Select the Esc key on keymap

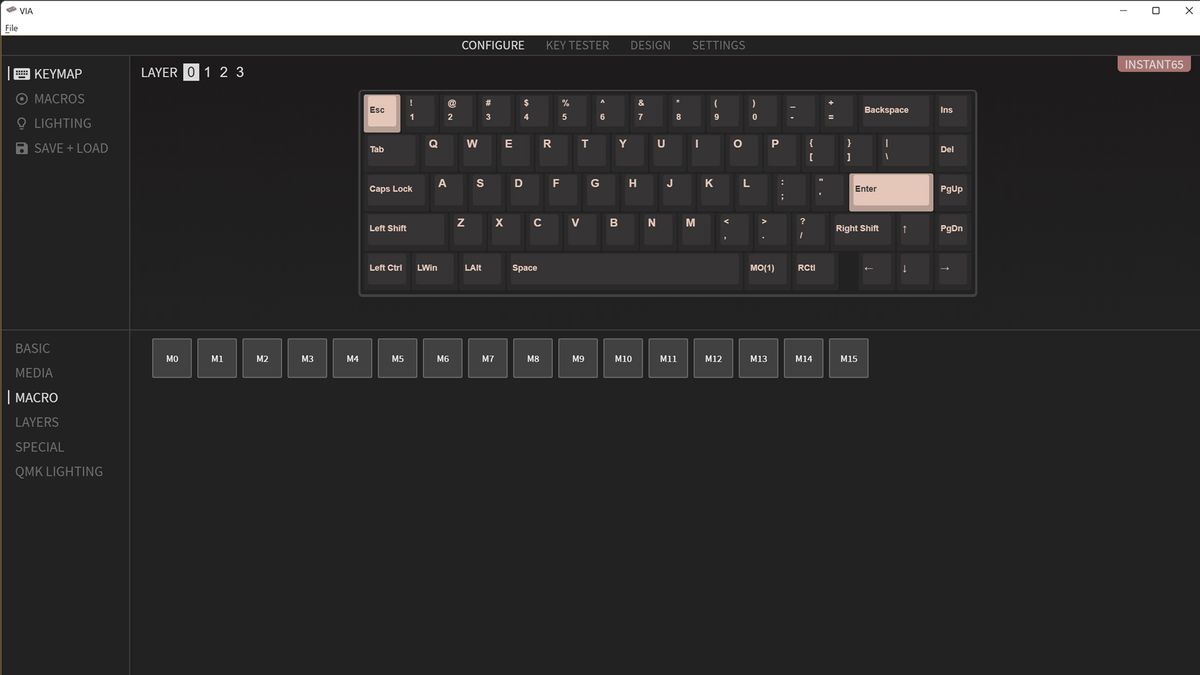pyautogui.click(x=382, y=113)
